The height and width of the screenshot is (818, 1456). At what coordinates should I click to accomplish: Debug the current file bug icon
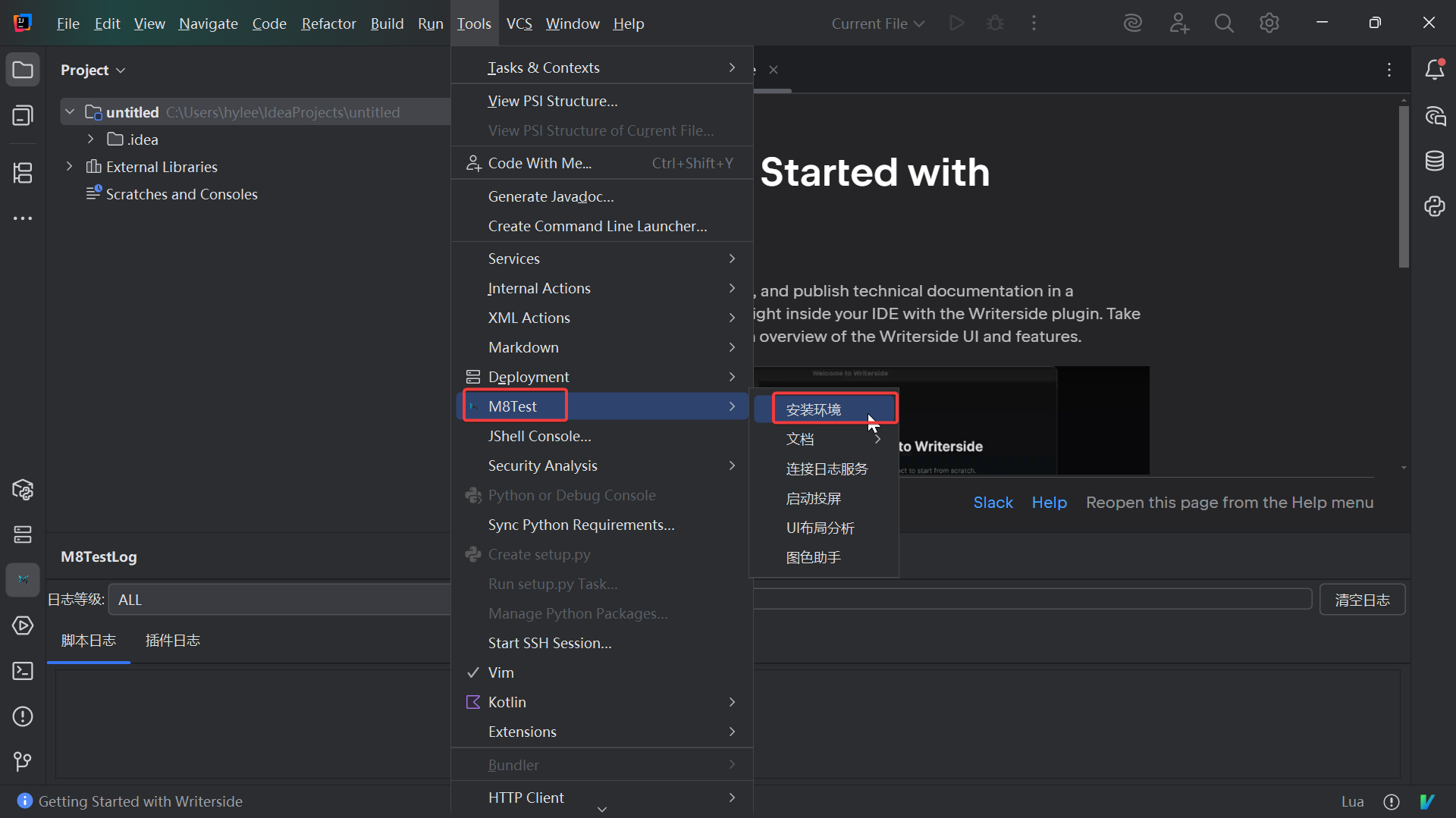995,24
